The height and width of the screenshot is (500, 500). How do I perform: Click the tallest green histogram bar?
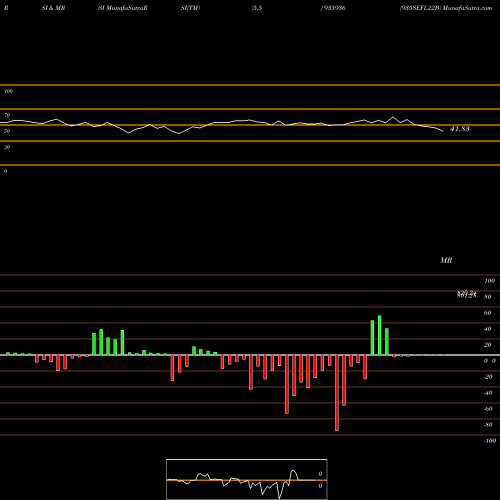(380, 335)
